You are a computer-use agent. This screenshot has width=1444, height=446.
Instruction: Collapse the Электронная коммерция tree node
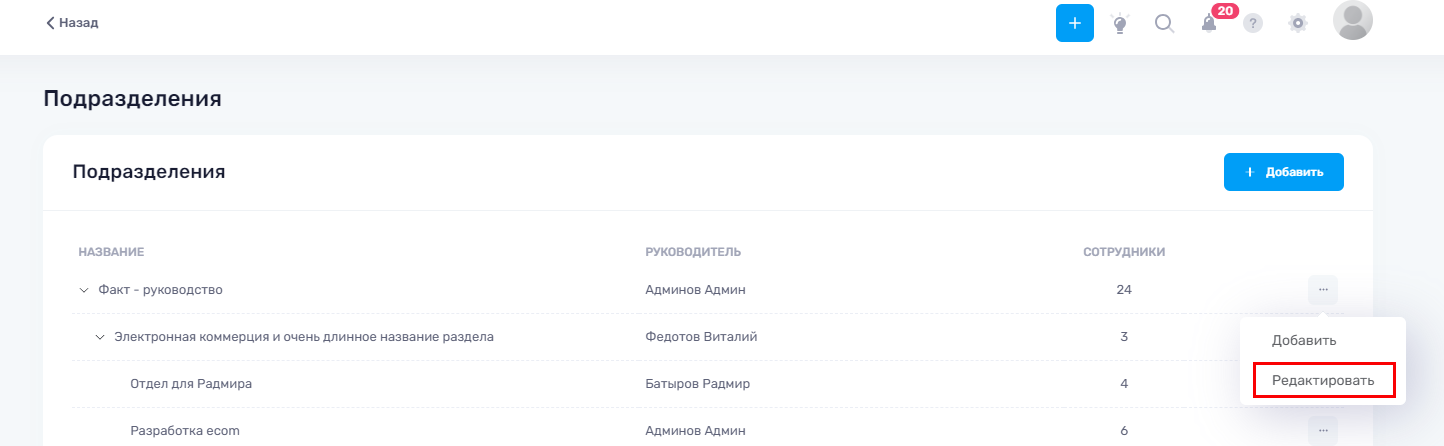100,337
